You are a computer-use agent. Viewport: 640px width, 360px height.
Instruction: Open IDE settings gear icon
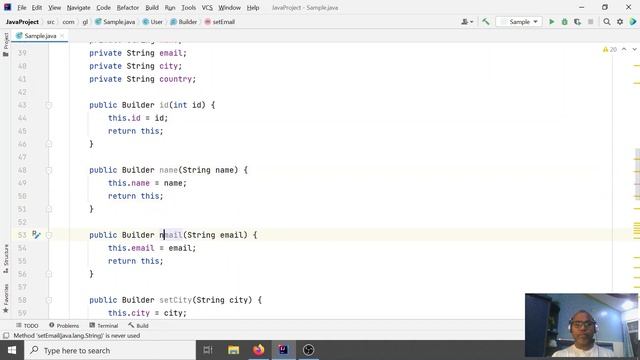coord(620,22)
